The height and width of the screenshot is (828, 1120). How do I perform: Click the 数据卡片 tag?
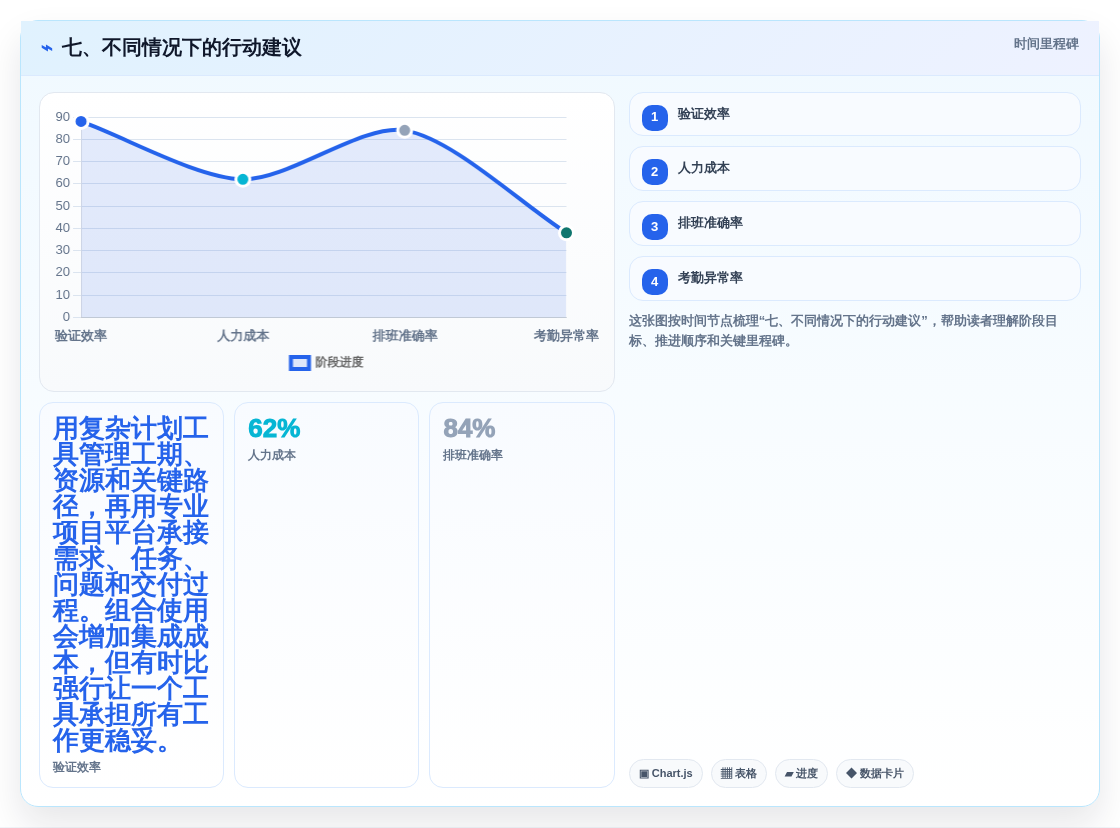pos(874,774)
